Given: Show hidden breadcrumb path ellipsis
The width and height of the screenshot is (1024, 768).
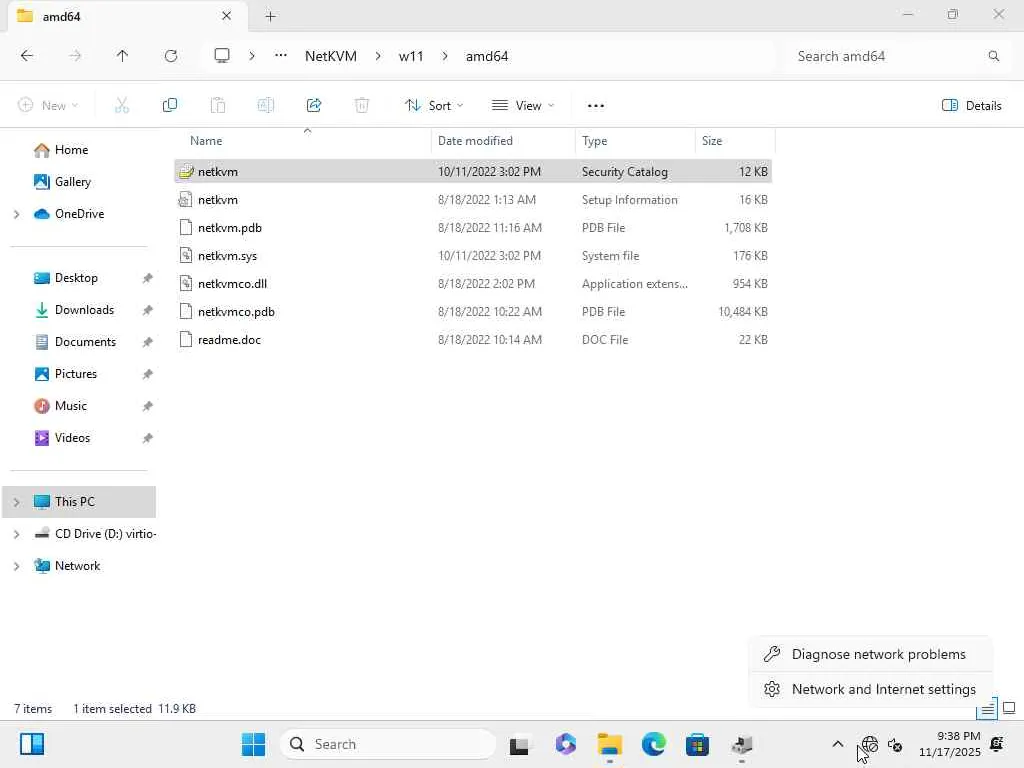Looking at the screenshot, I should pyautogui.click(x=281, y=56).
